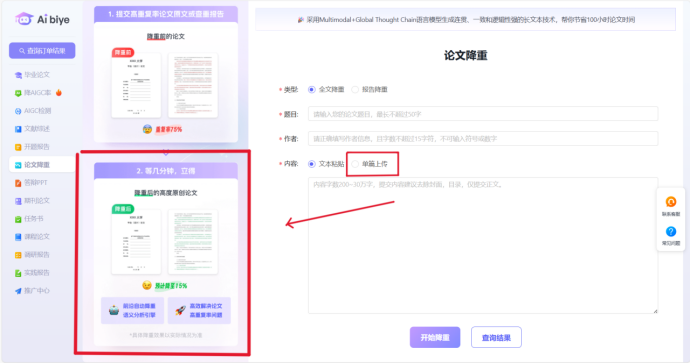Image resolution: width=690 pixels, height=363 pixels.
Task: Click the rocket icon on the 高重复率问题 card
Action: pyautogui.click(x=180, y=310)
